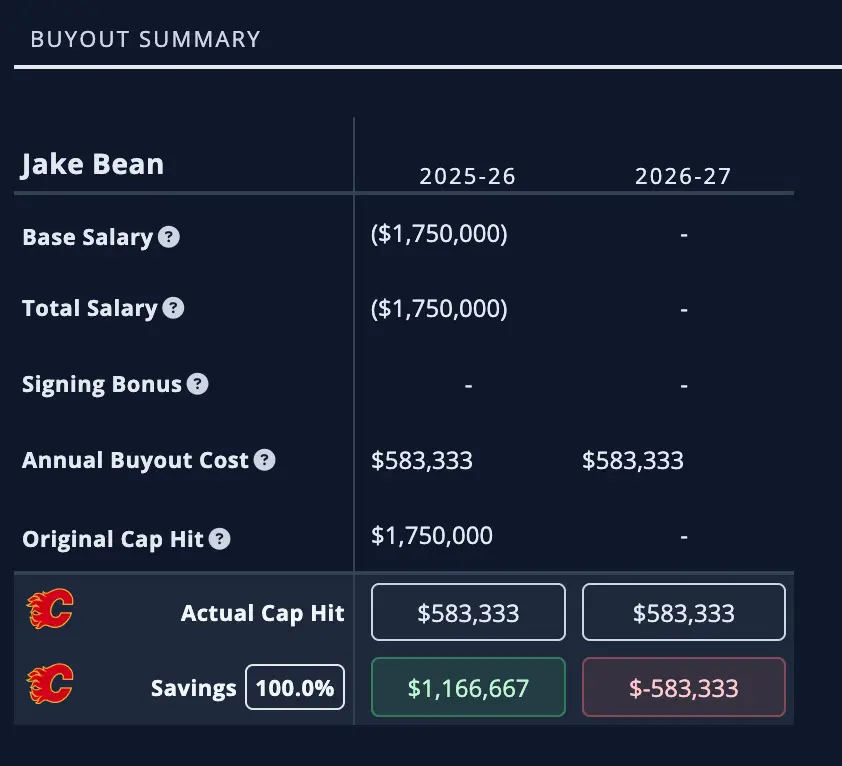This screenshot has width=842, height=766.
Task: Click the 2026-27 Annual Buyout Cost value
Action: point(633,461)
